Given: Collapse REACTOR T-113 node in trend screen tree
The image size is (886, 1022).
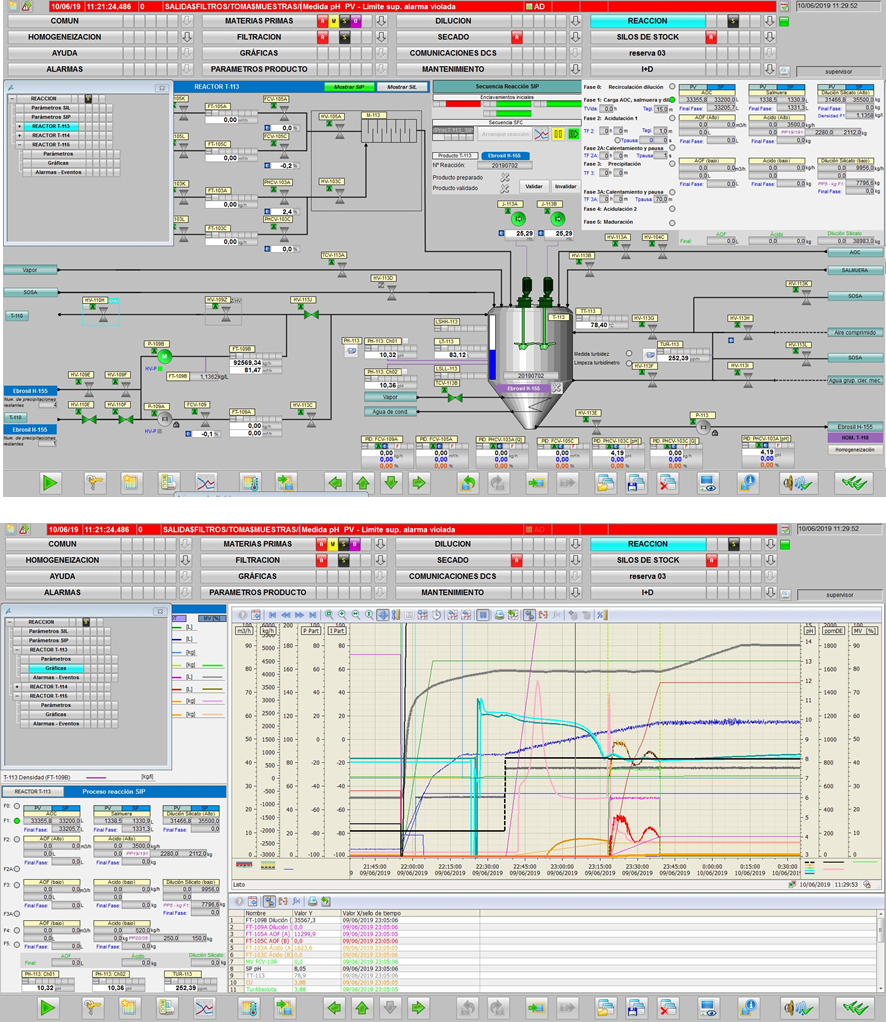Looking at the screenshot, I should pos(18,650).
